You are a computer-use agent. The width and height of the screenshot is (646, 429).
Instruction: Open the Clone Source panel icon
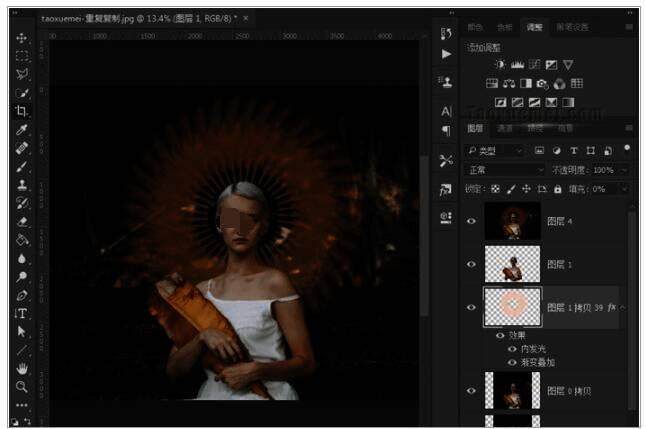(446, 82)
